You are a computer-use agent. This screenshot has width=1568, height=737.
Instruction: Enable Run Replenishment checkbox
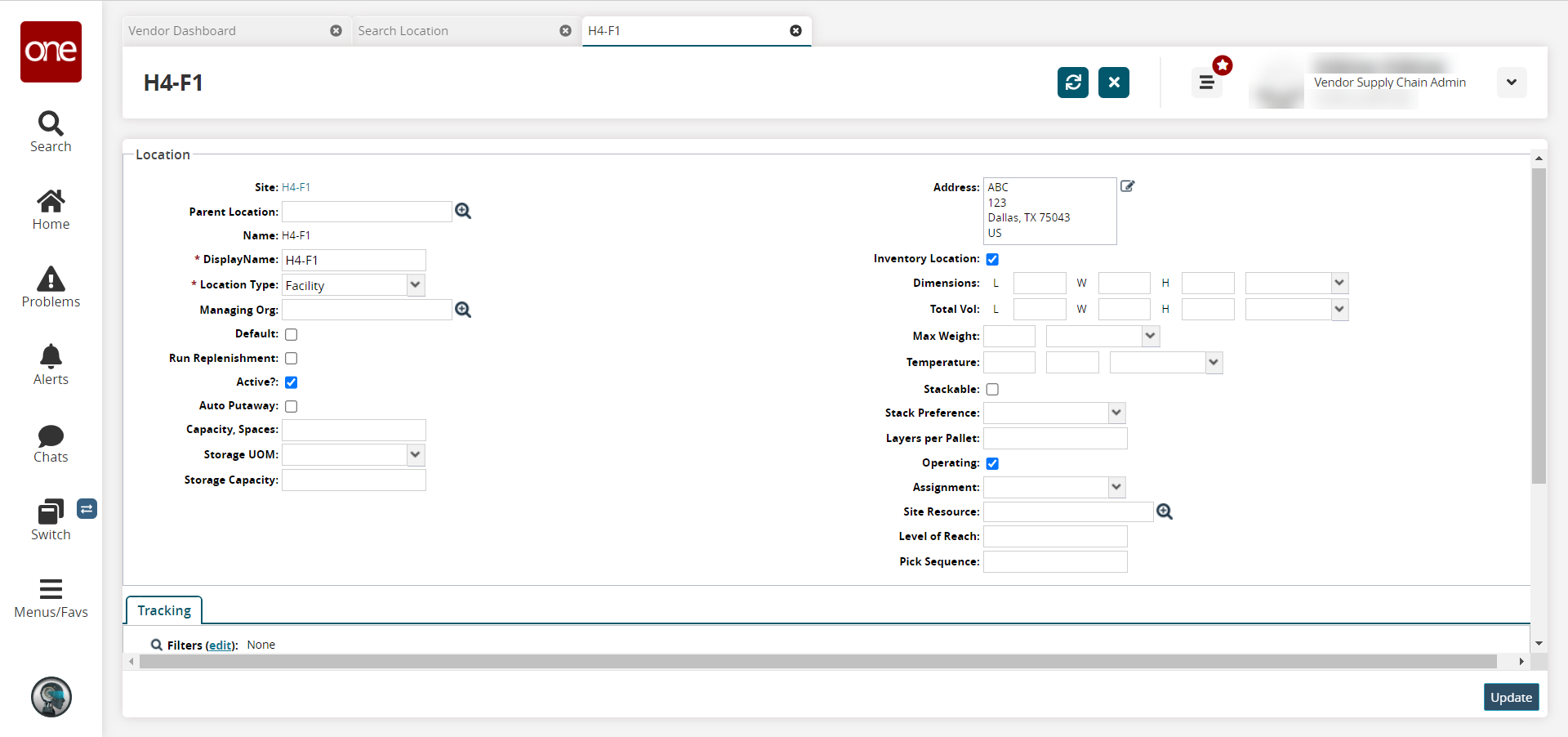[292, 359]
